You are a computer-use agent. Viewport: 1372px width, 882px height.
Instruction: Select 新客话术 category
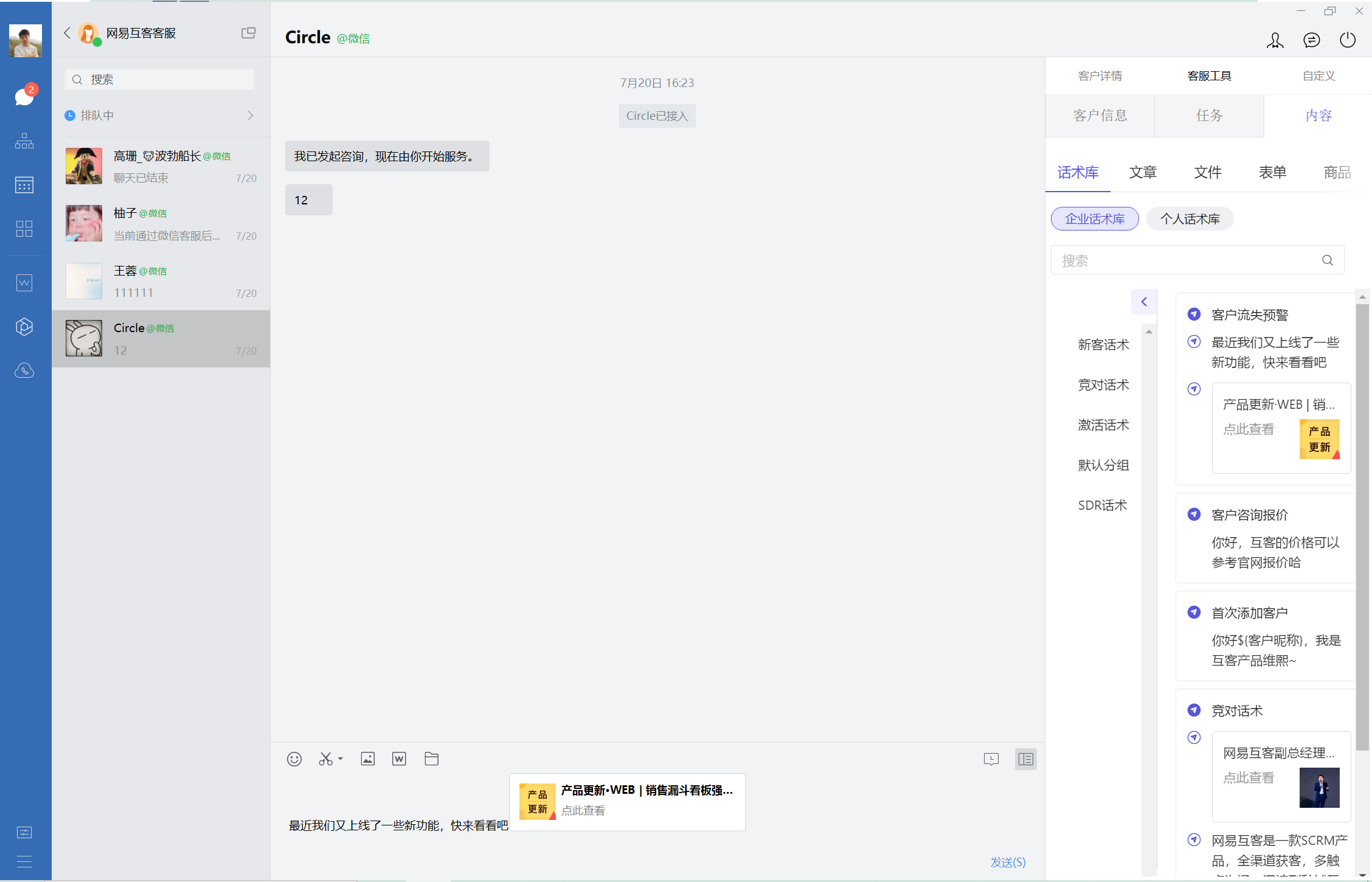click(1103, 345)
